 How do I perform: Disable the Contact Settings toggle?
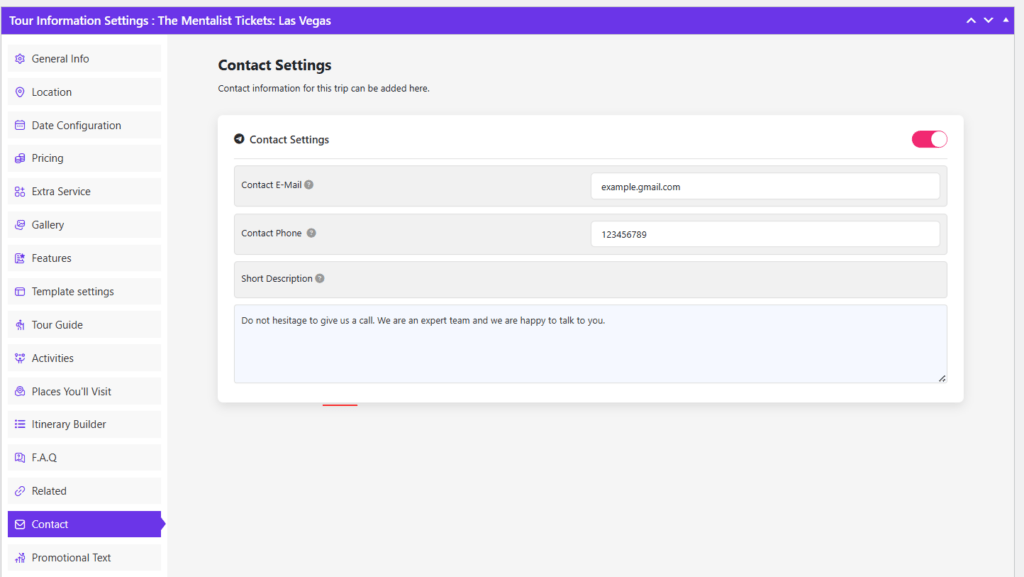pyautogui.click(x=928, y=139)
